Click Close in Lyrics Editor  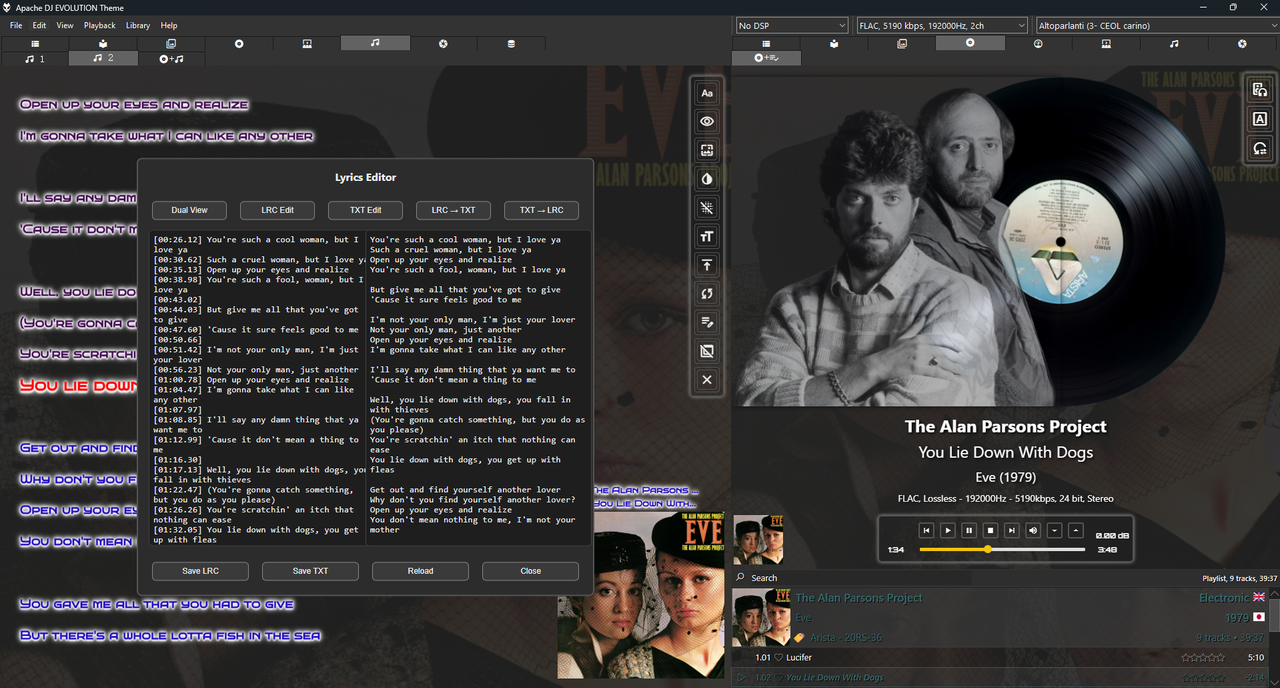point(530,571)
